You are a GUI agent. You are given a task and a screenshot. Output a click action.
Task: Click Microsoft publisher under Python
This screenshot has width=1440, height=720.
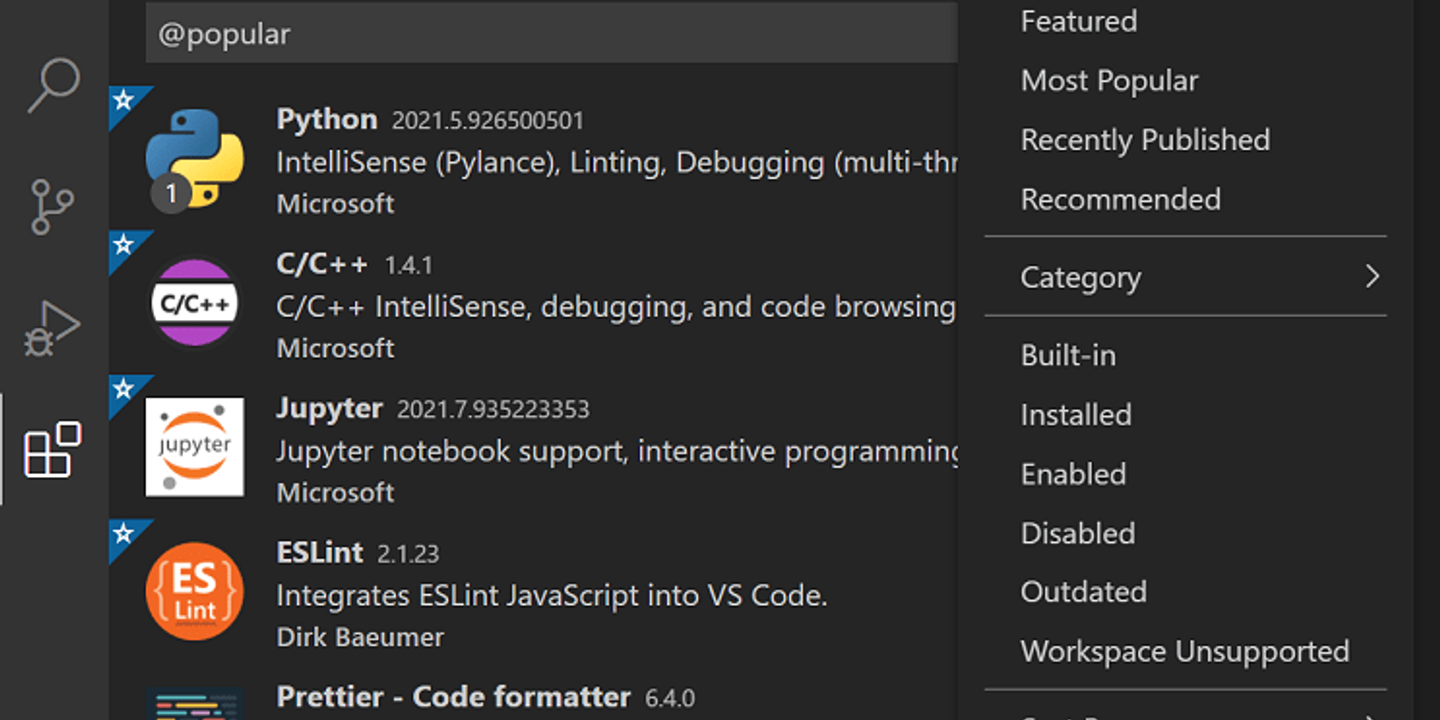click(335, 204)
